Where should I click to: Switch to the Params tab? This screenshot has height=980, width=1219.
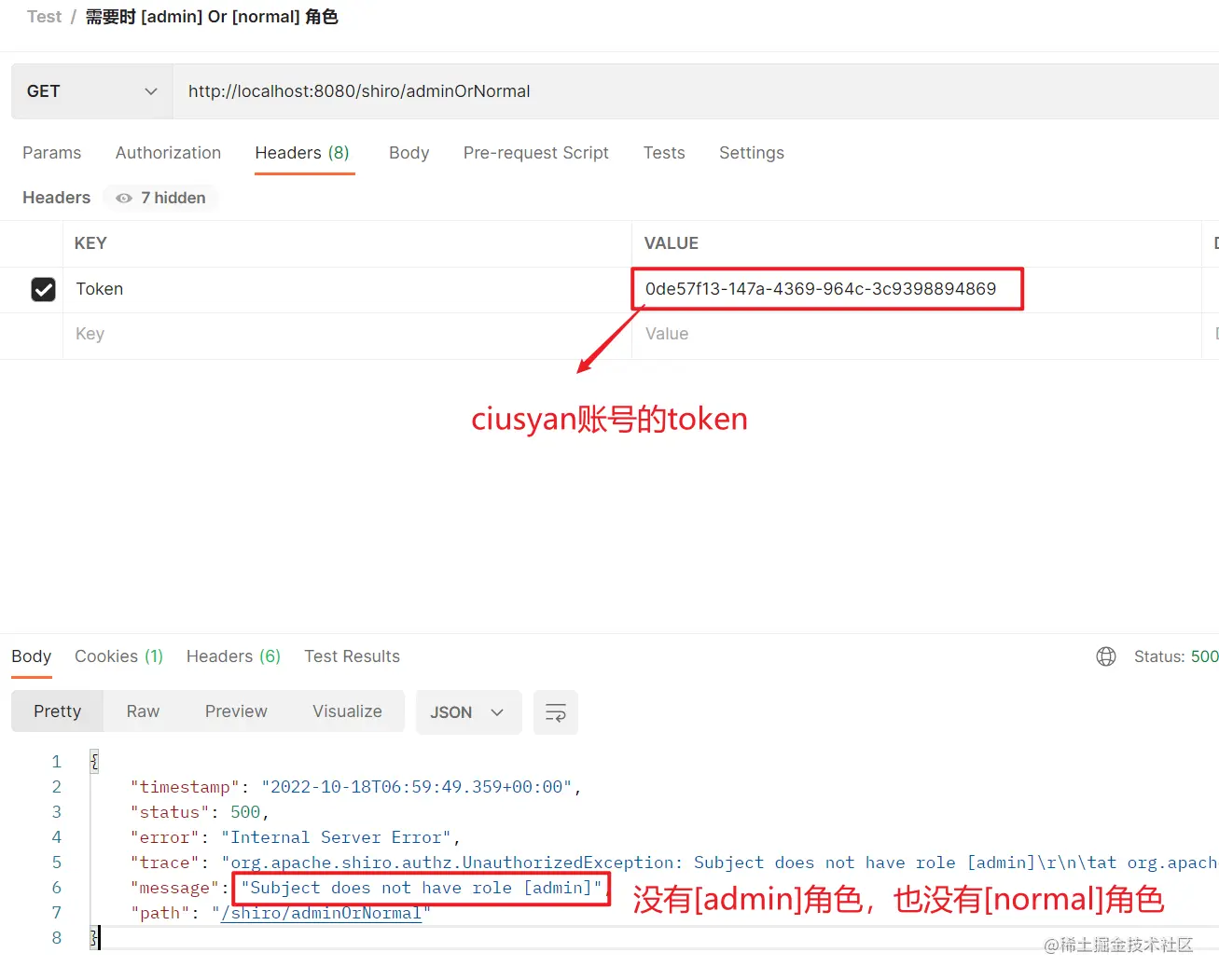[x=52, y=153]
